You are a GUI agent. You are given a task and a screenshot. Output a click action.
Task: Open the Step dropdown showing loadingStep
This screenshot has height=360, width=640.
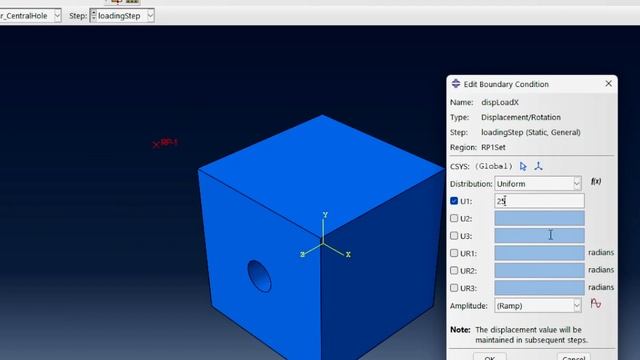122,16
